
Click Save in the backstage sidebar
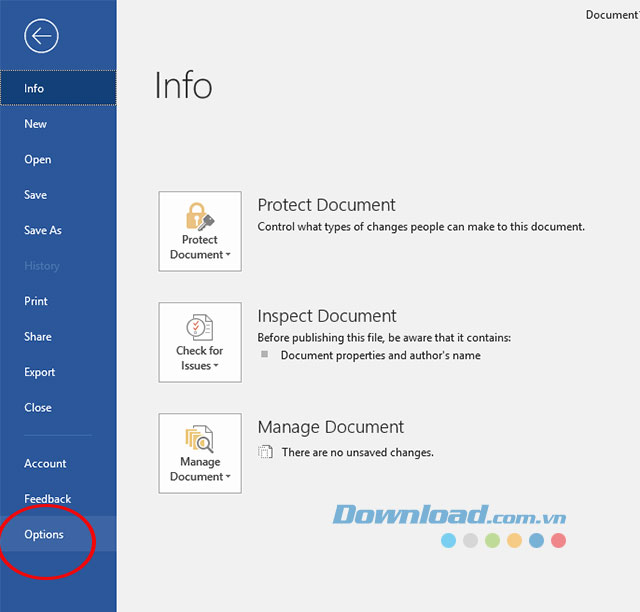[36, 195]
